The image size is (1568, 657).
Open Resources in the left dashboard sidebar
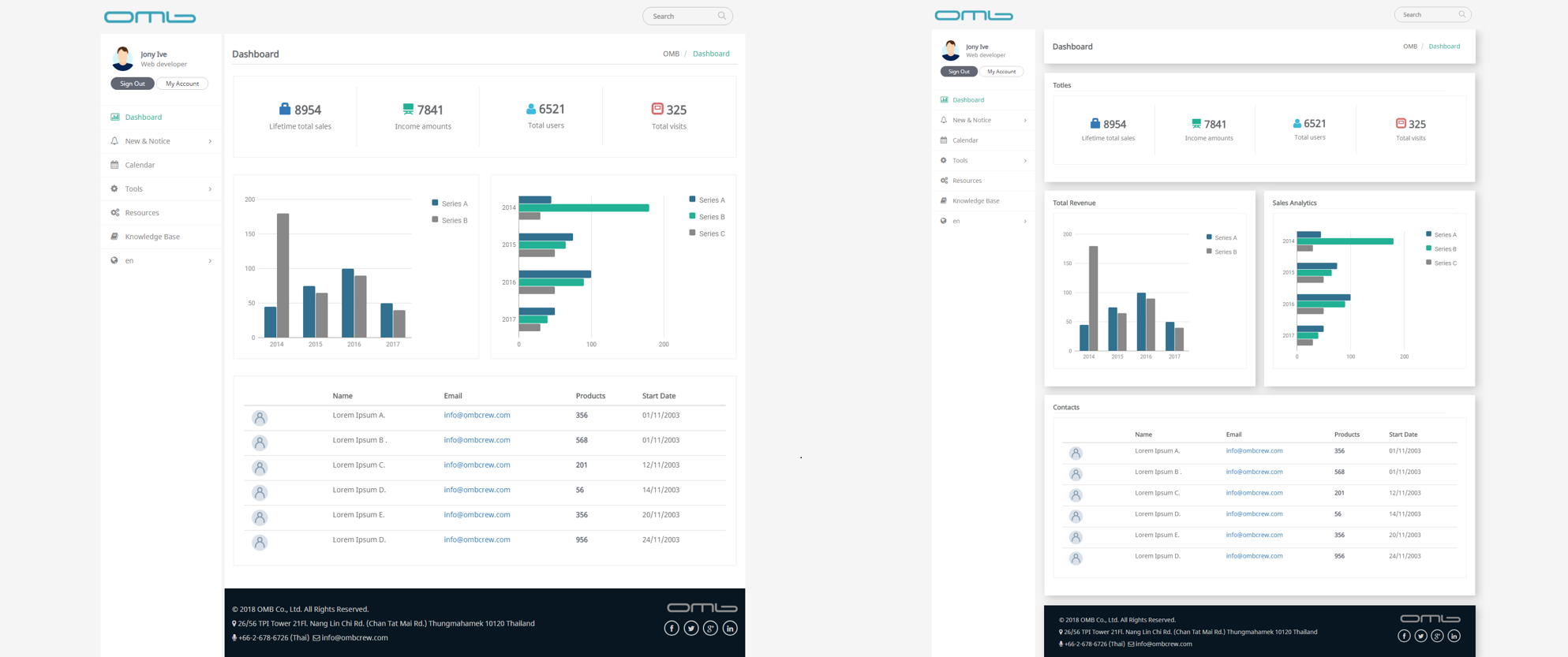tap(142, 213)
